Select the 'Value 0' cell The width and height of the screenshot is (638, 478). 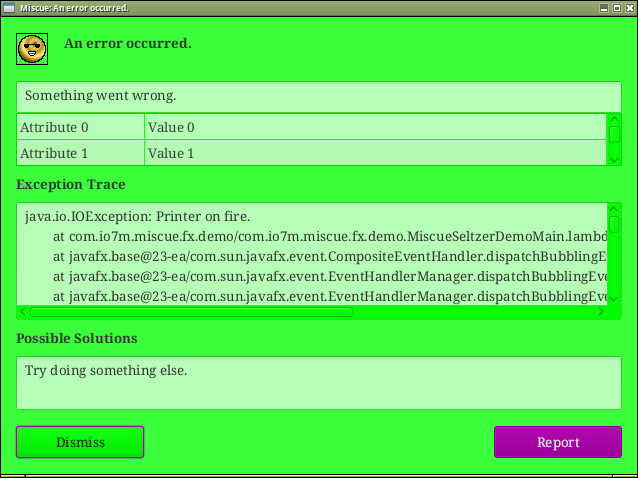376,127
